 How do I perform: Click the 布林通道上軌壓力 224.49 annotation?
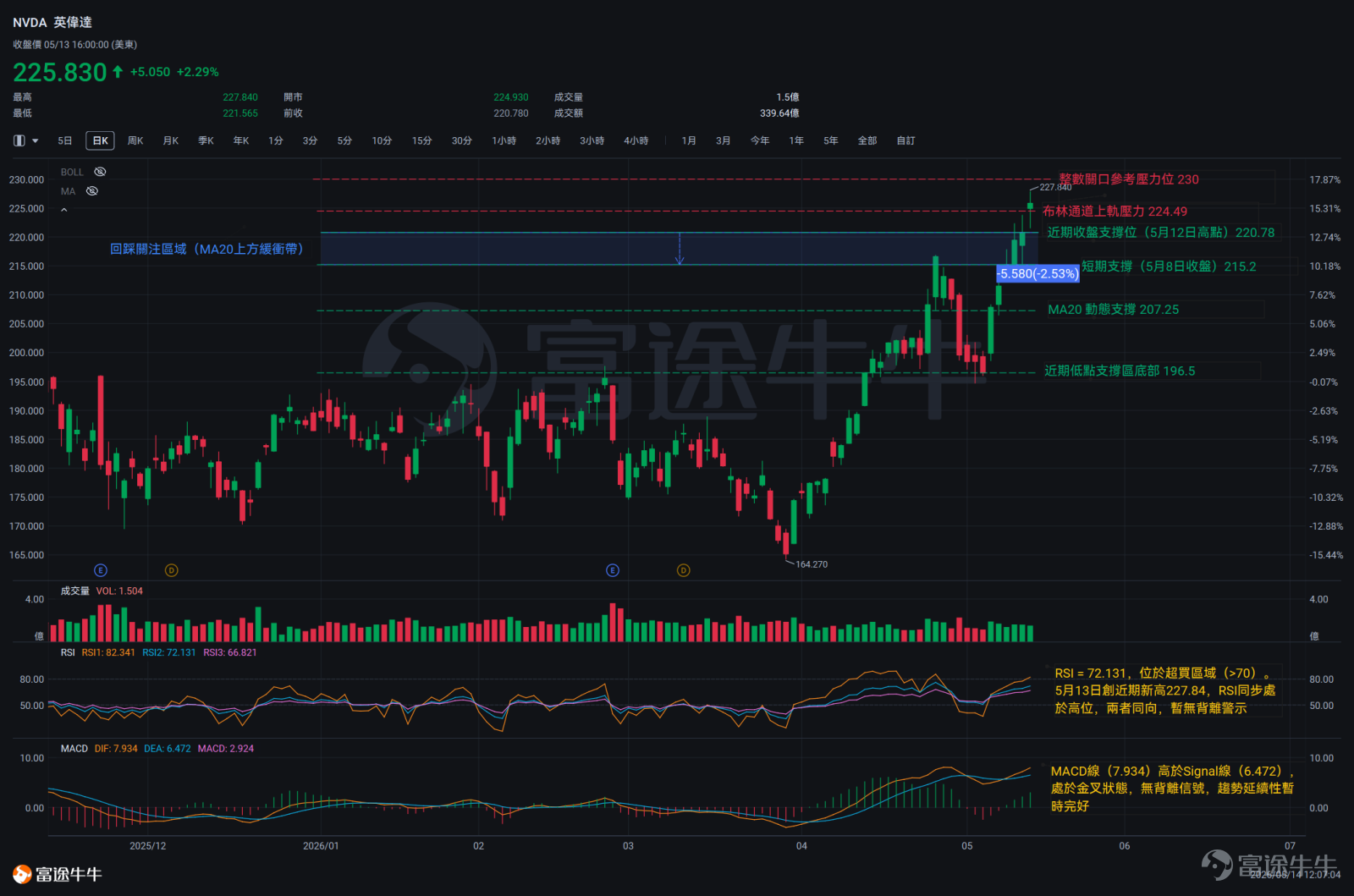(x=1115, y=212)
